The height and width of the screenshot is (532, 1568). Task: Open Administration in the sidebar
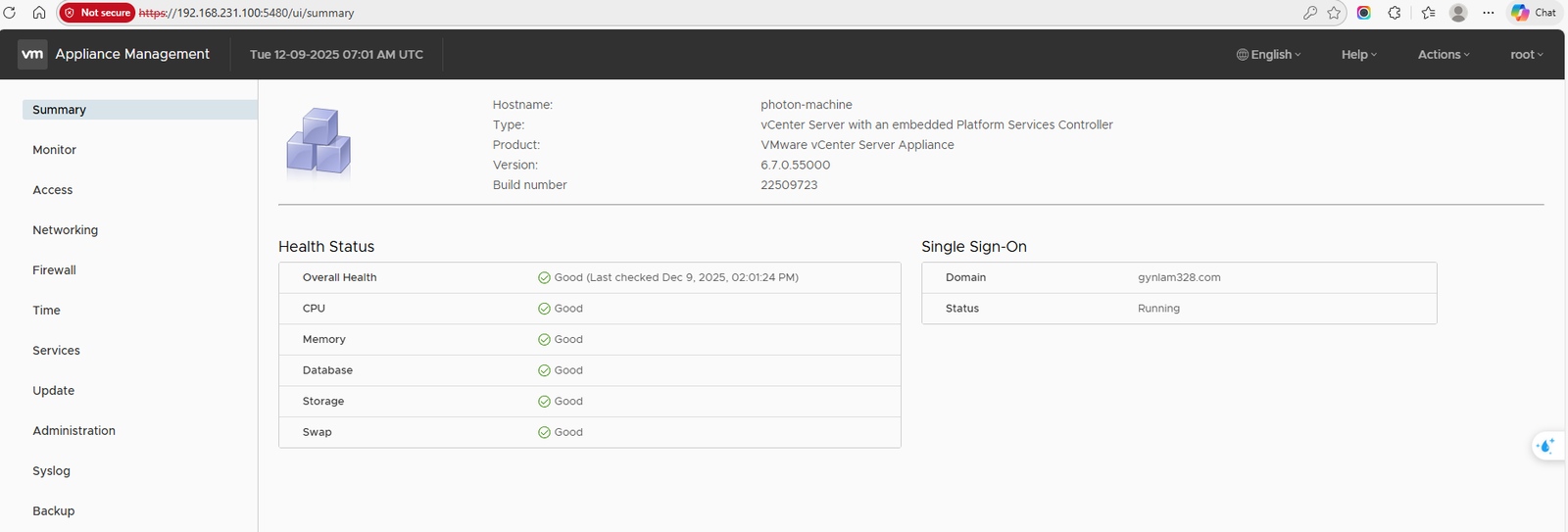[74, 431]
